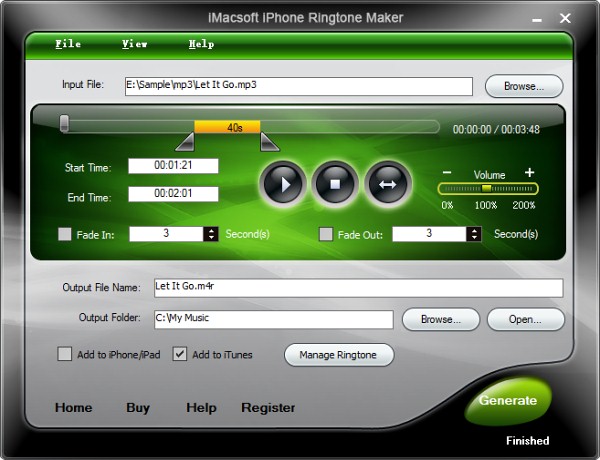Enable the Fade In checkbox
Screen dimensions: 600x460
(x=65, y=234)
